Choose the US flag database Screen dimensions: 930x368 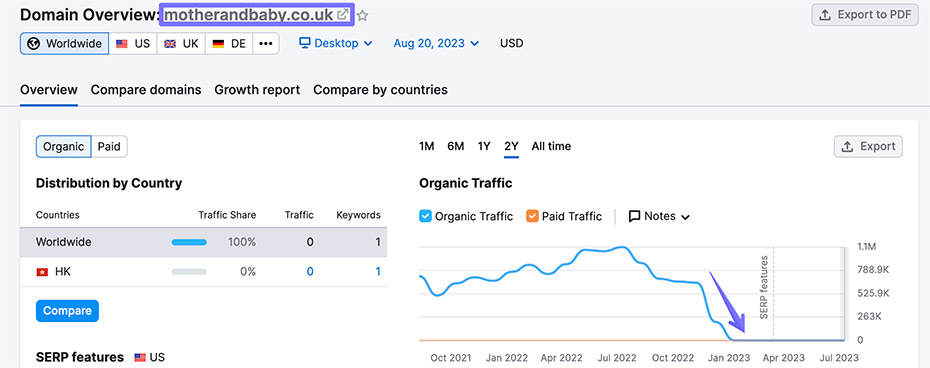click(133, 43)
